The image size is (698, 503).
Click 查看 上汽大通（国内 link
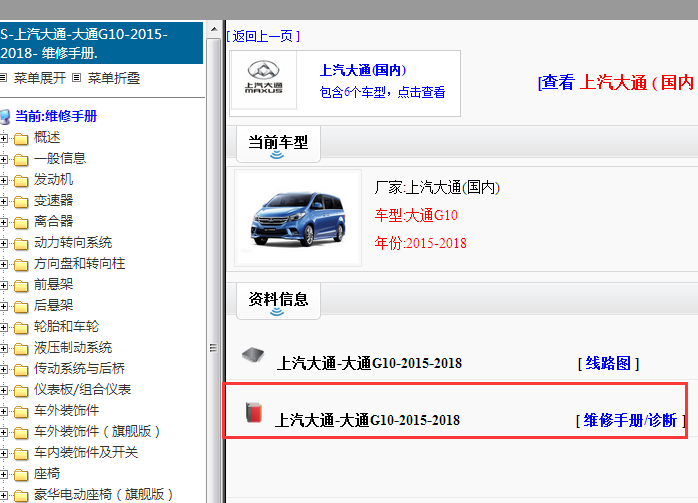click(617, 83)
